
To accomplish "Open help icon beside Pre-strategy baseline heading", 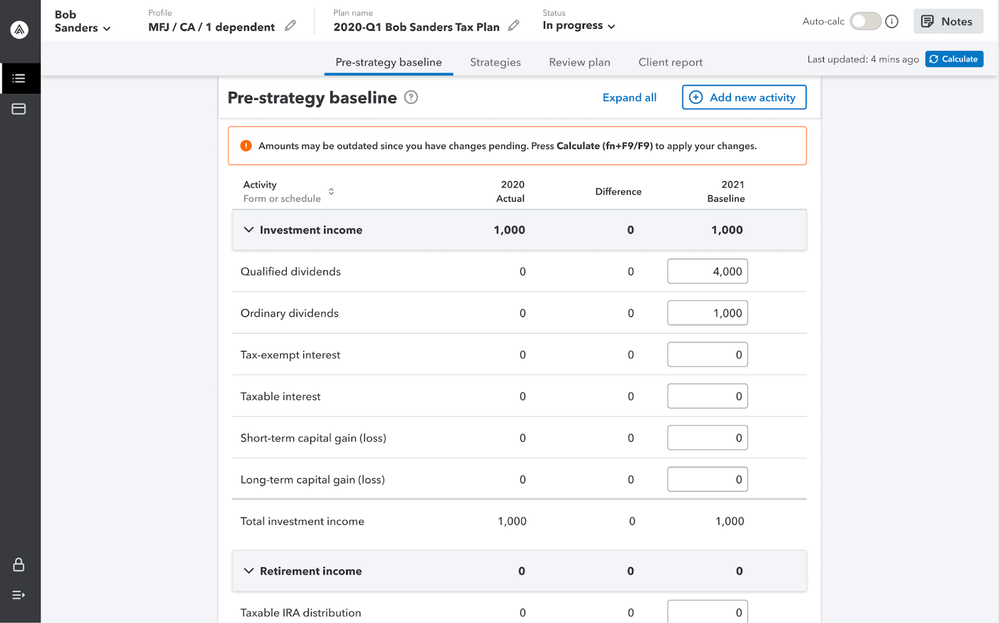I will click(x=411, y=98).
